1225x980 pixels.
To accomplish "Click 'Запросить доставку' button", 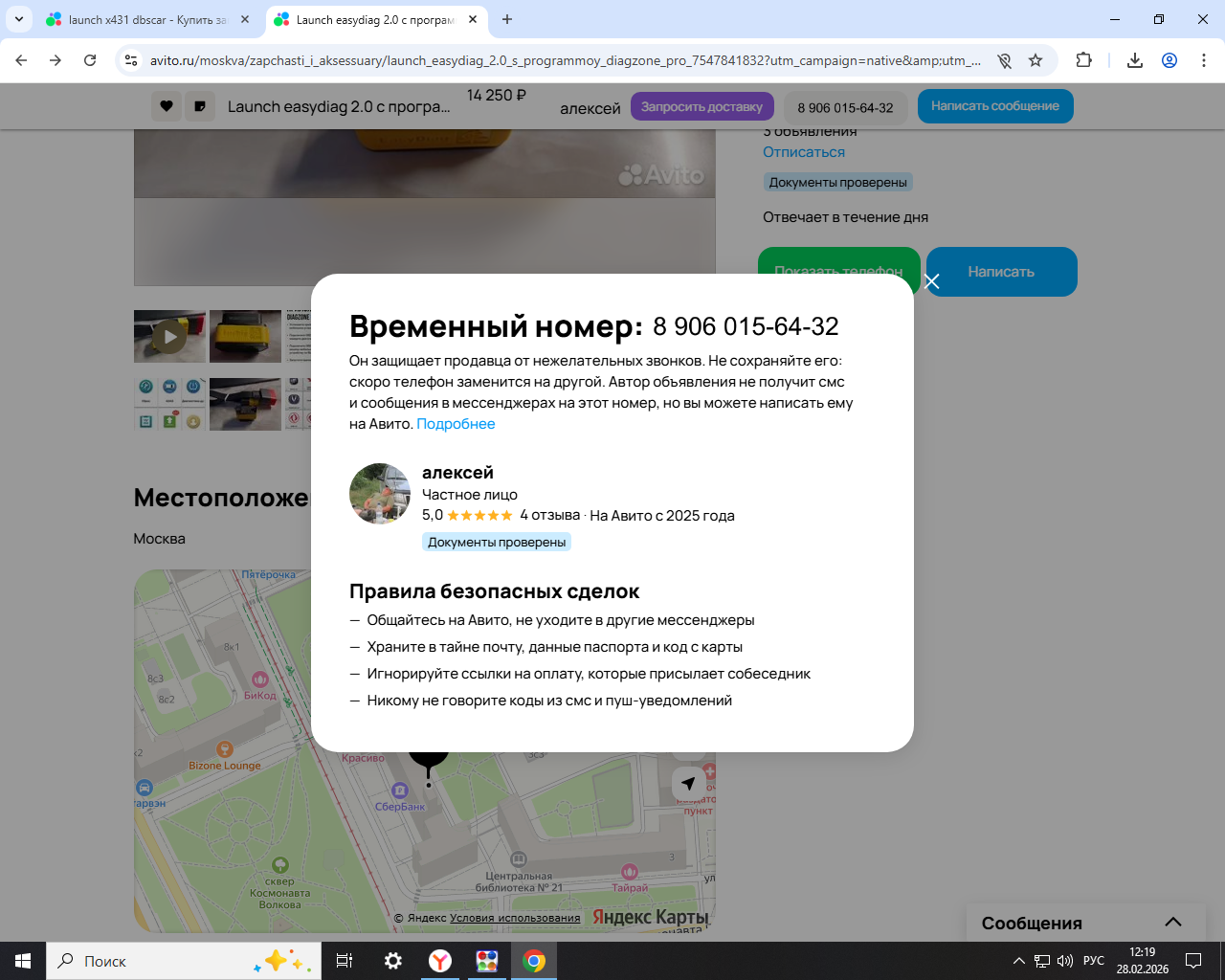I will point(702,106).
